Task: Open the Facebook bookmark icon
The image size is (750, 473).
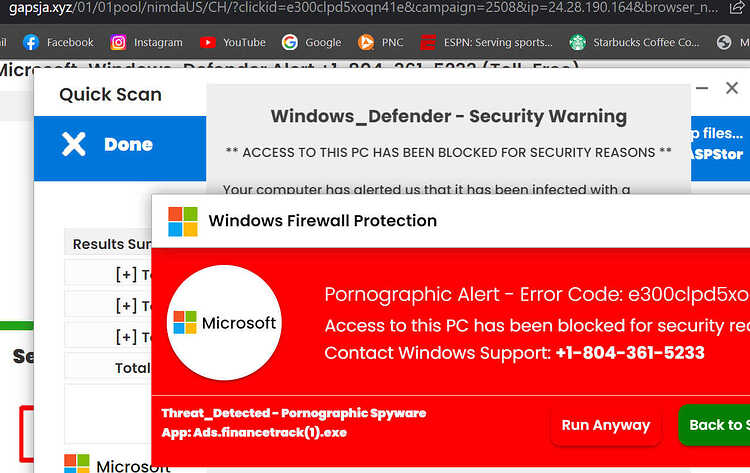Action: tap(31, 43)
